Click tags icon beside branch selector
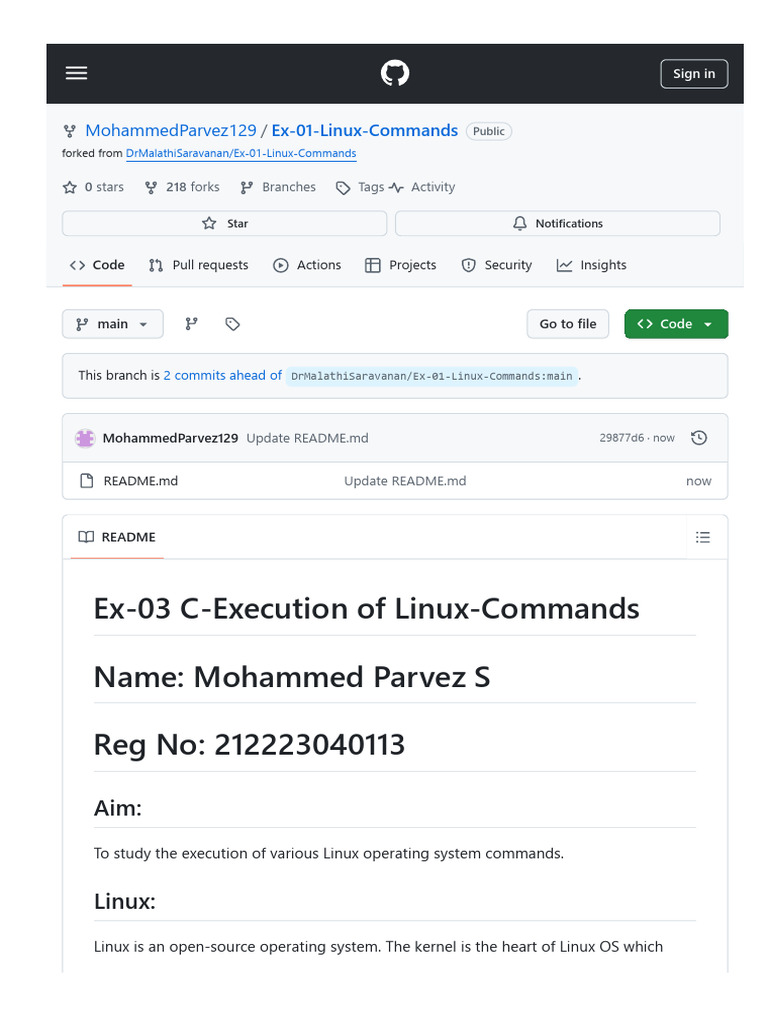This screenshot has width=768, height=1024. [x=232, y=324]
